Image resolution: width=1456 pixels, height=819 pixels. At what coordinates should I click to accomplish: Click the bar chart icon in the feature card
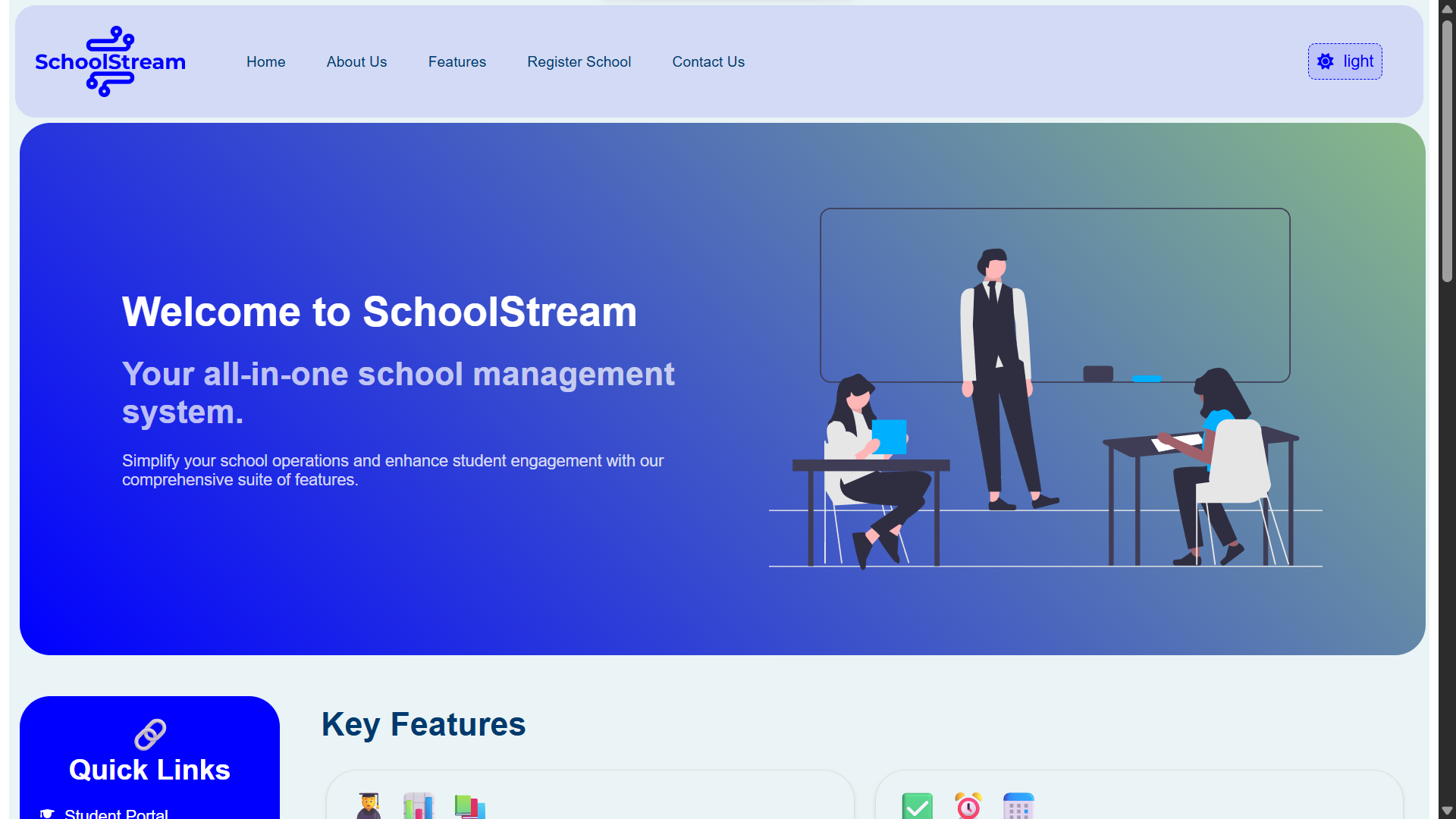[x=418, y=806]
